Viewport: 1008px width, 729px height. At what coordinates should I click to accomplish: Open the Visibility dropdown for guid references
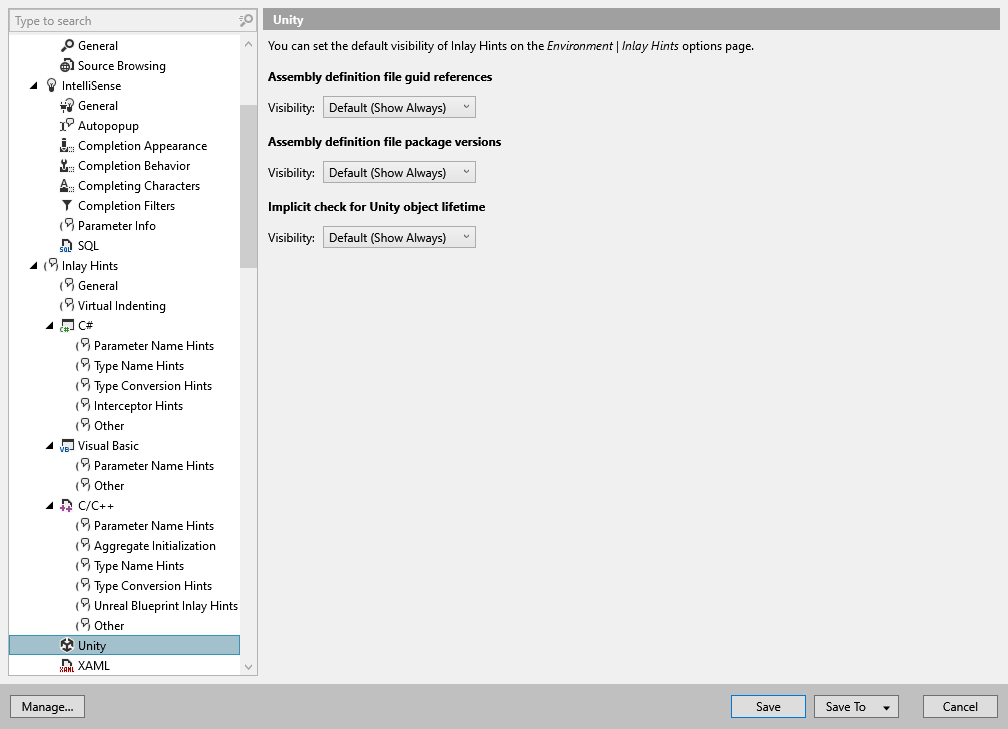point(399,107)
